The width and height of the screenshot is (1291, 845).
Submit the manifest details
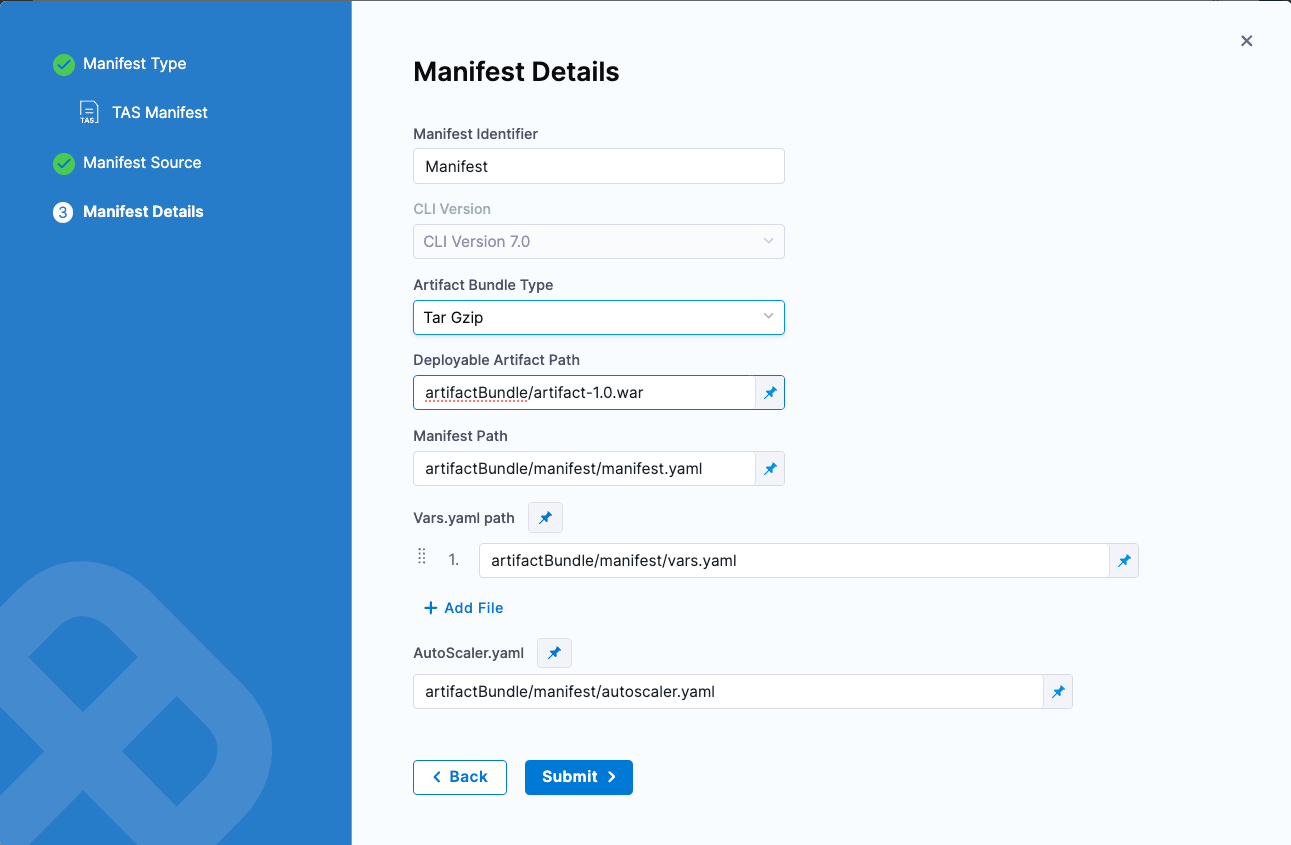(578, 777)
